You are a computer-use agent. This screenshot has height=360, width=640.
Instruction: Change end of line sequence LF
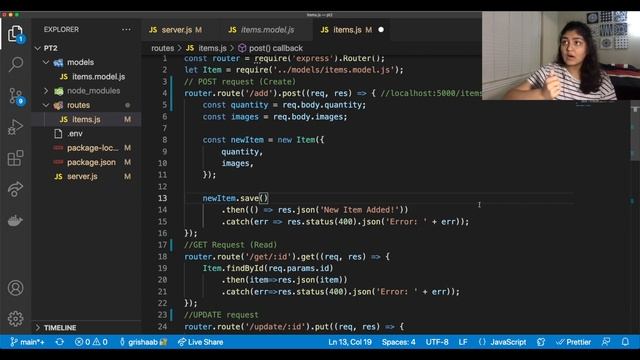[x=463, y=342]
